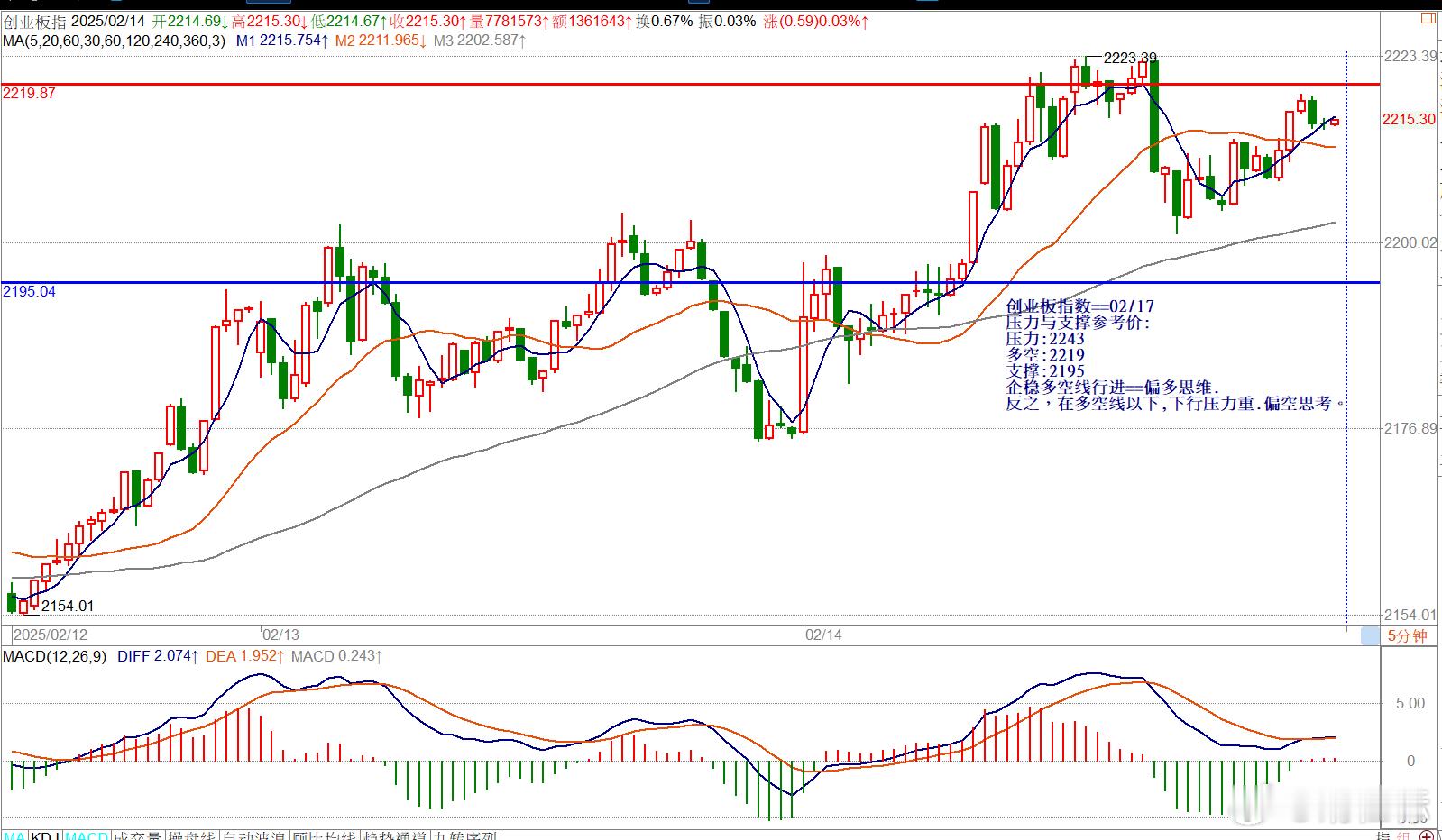The width and height of the screenshot is (1442, 840).
Task: Click the light blue scroll box beside 5分钟
Action: 1370,636
